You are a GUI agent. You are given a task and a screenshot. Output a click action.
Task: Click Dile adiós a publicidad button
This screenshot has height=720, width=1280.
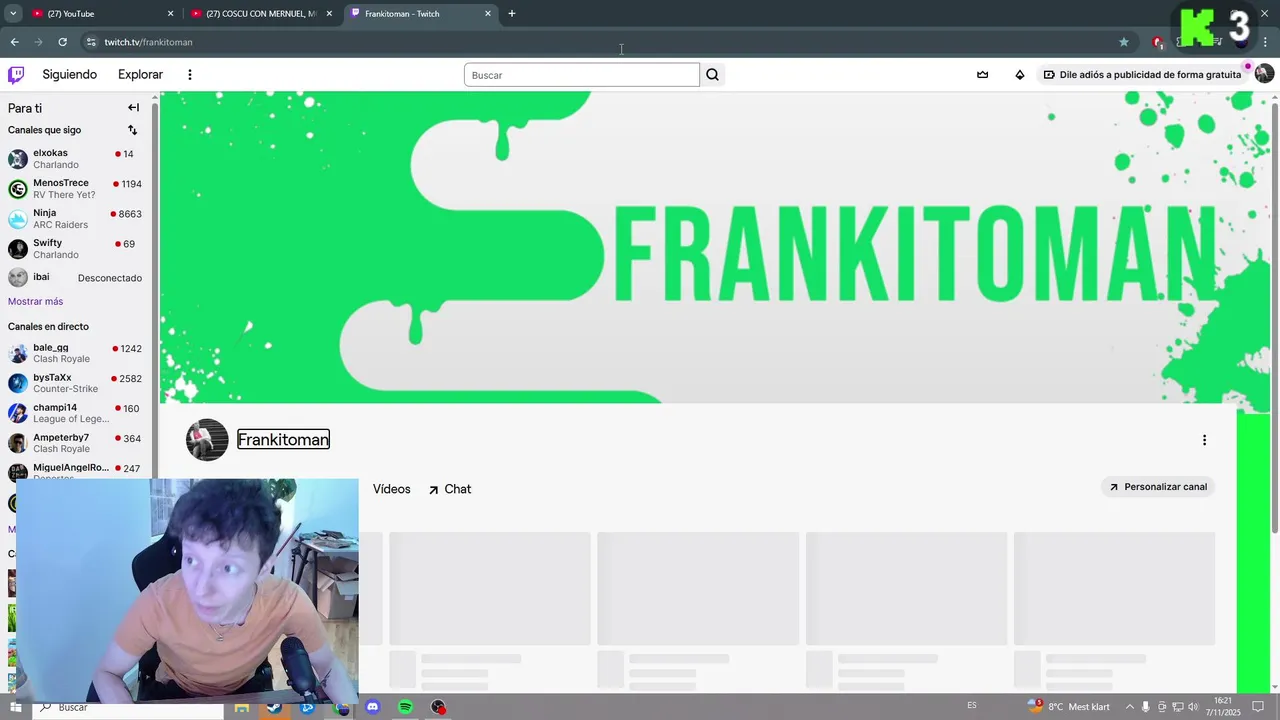[x=1142, y=74]
